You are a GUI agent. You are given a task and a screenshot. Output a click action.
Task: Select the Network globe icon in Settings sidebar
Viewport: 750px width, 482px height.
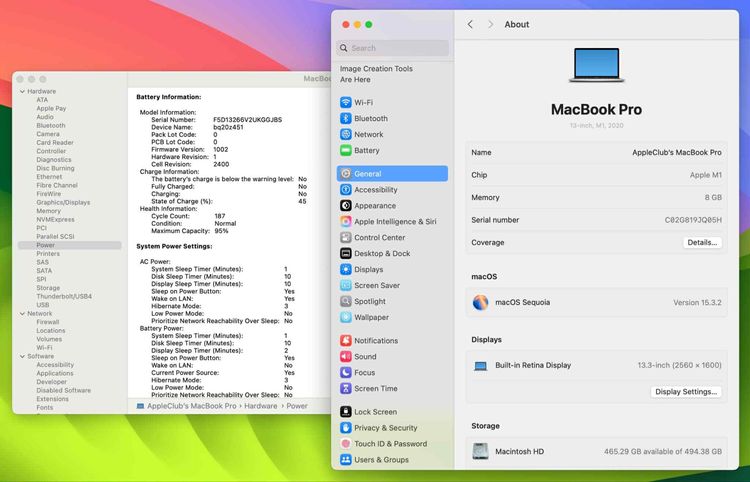click(346, 134)
